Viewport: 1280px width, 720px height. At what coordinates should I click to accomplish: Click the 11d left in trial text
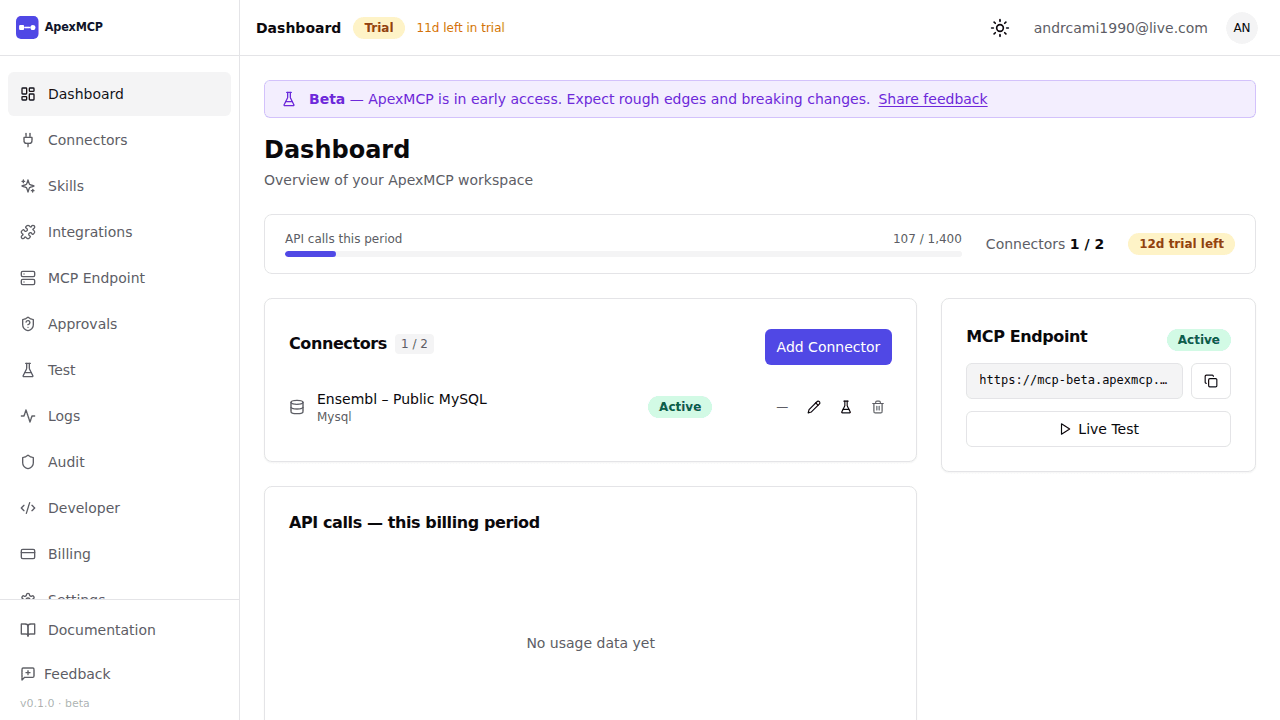point(460,28)
